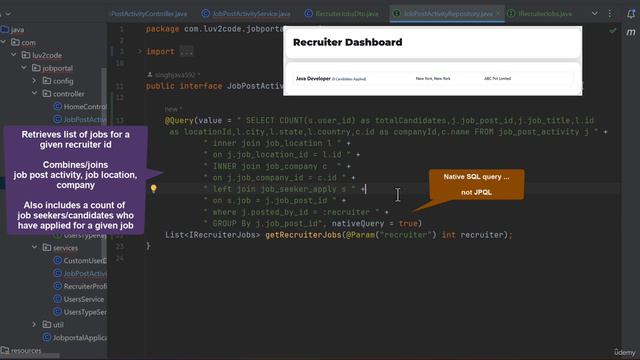Click class icon beside UsersTypeSer file
Viewport: 640px width, 360px height.
58,312
